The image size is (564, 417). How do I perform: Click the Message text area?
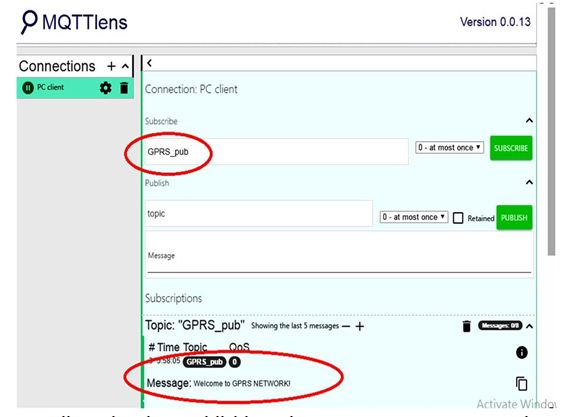[x=339, y=255]
